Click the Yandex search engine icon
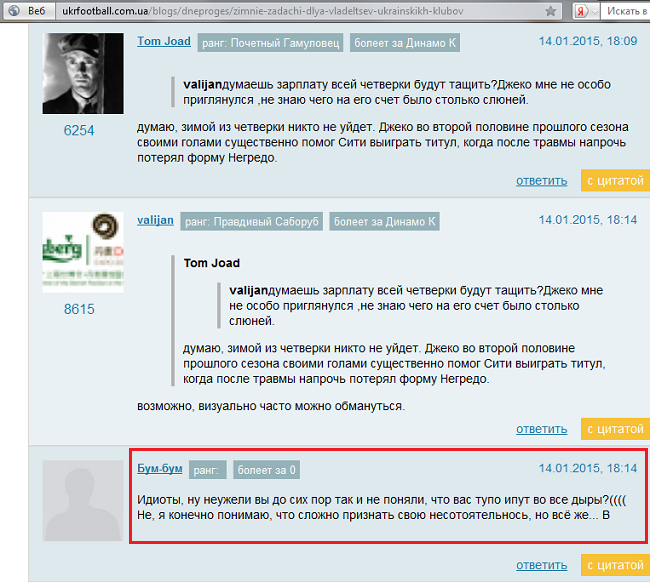 [581, 12]
